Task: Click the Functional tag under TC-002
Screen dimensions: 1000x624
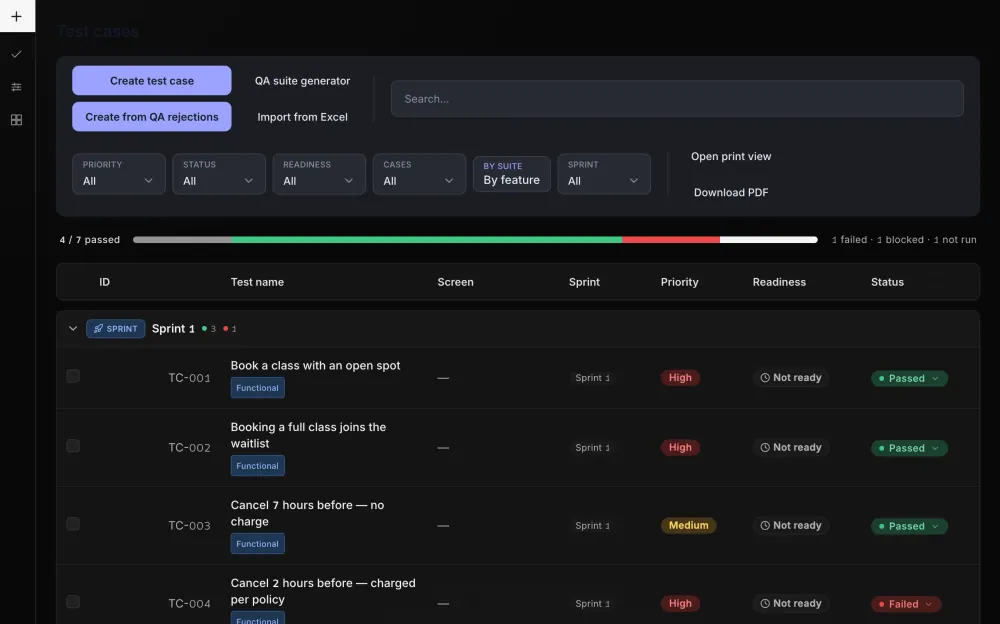Action: pyautogui.click(x=258, y=466)
